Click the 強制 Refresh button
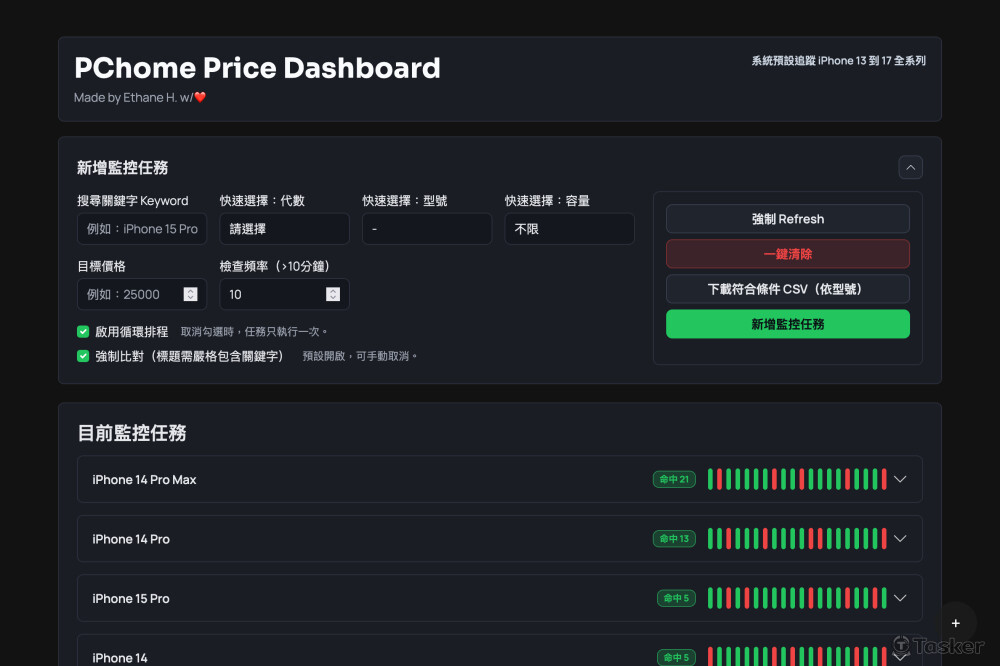The height and width of the screenshot is (666, 1000). 787,219
